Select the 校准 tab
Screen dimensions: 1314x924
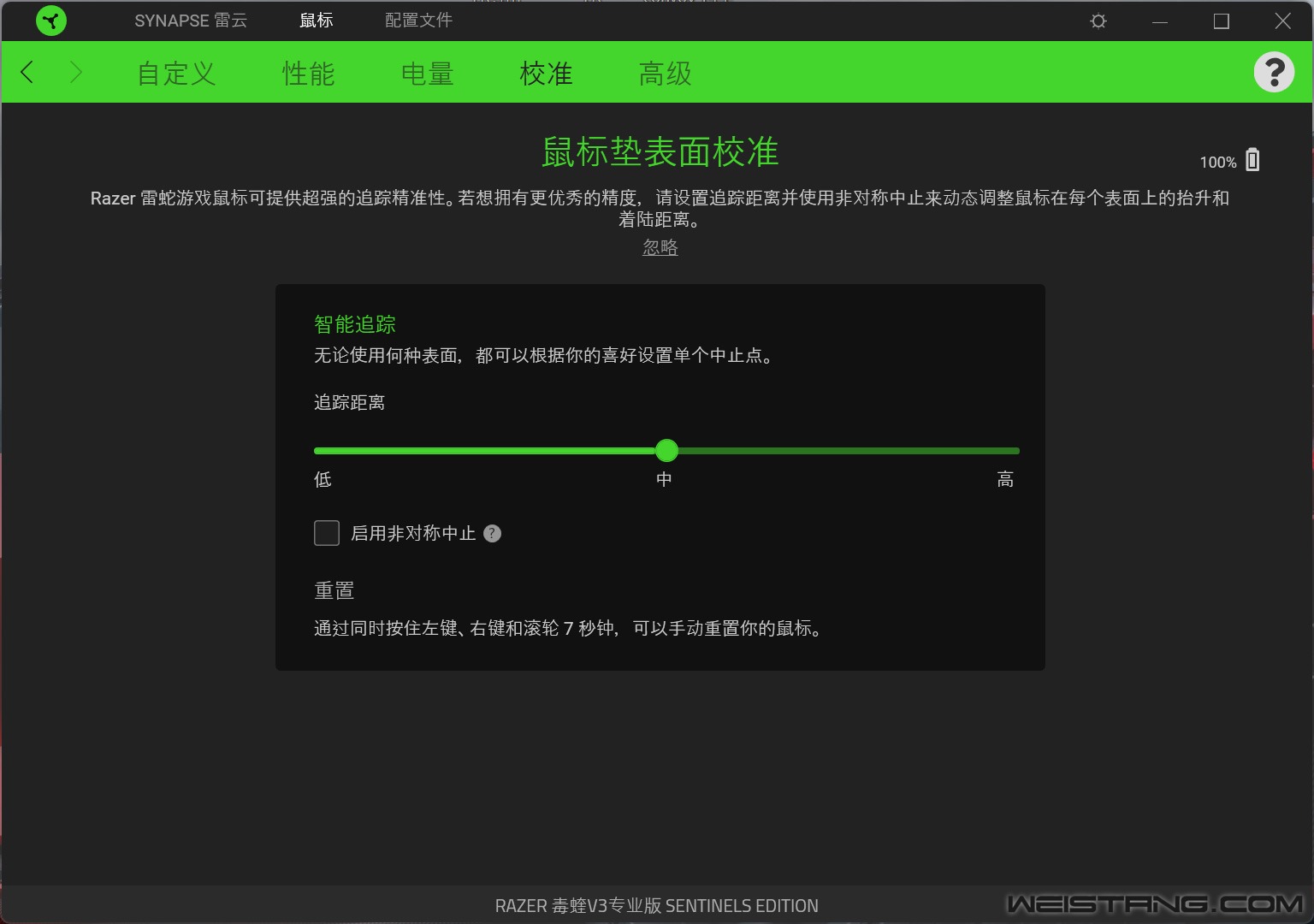pos(547,74)
